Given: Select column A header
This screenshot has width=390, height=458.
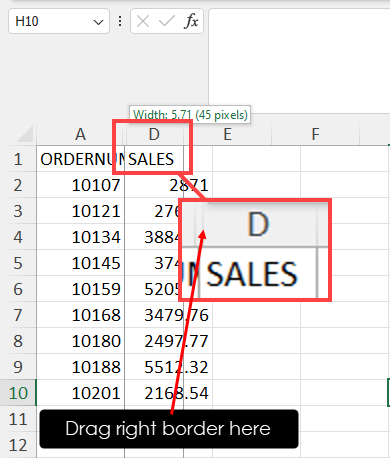Looking at the screenshot, I should (x=80, y=134).
